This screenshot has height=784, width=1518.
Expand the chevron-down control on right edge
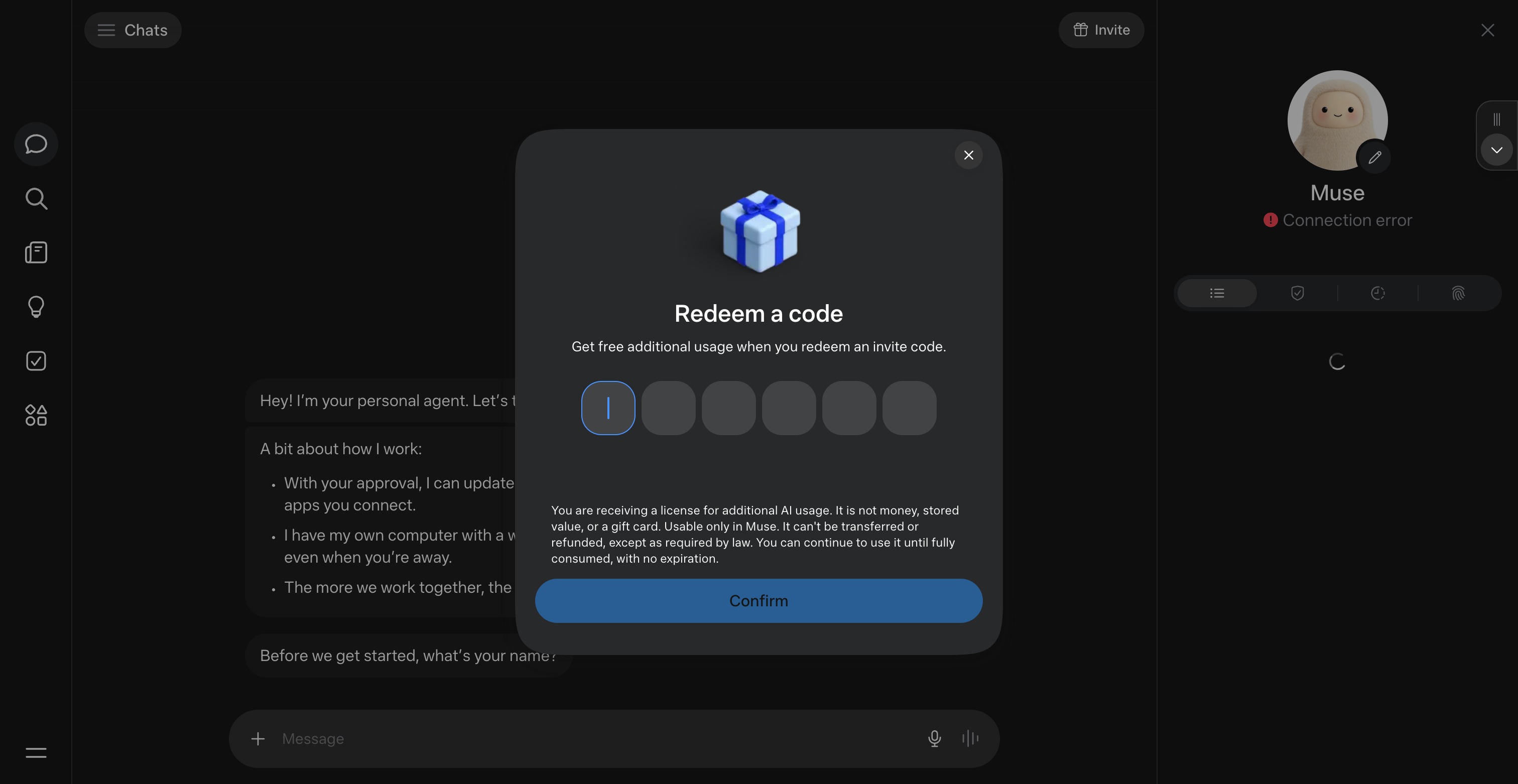[x=1496, y=150]
